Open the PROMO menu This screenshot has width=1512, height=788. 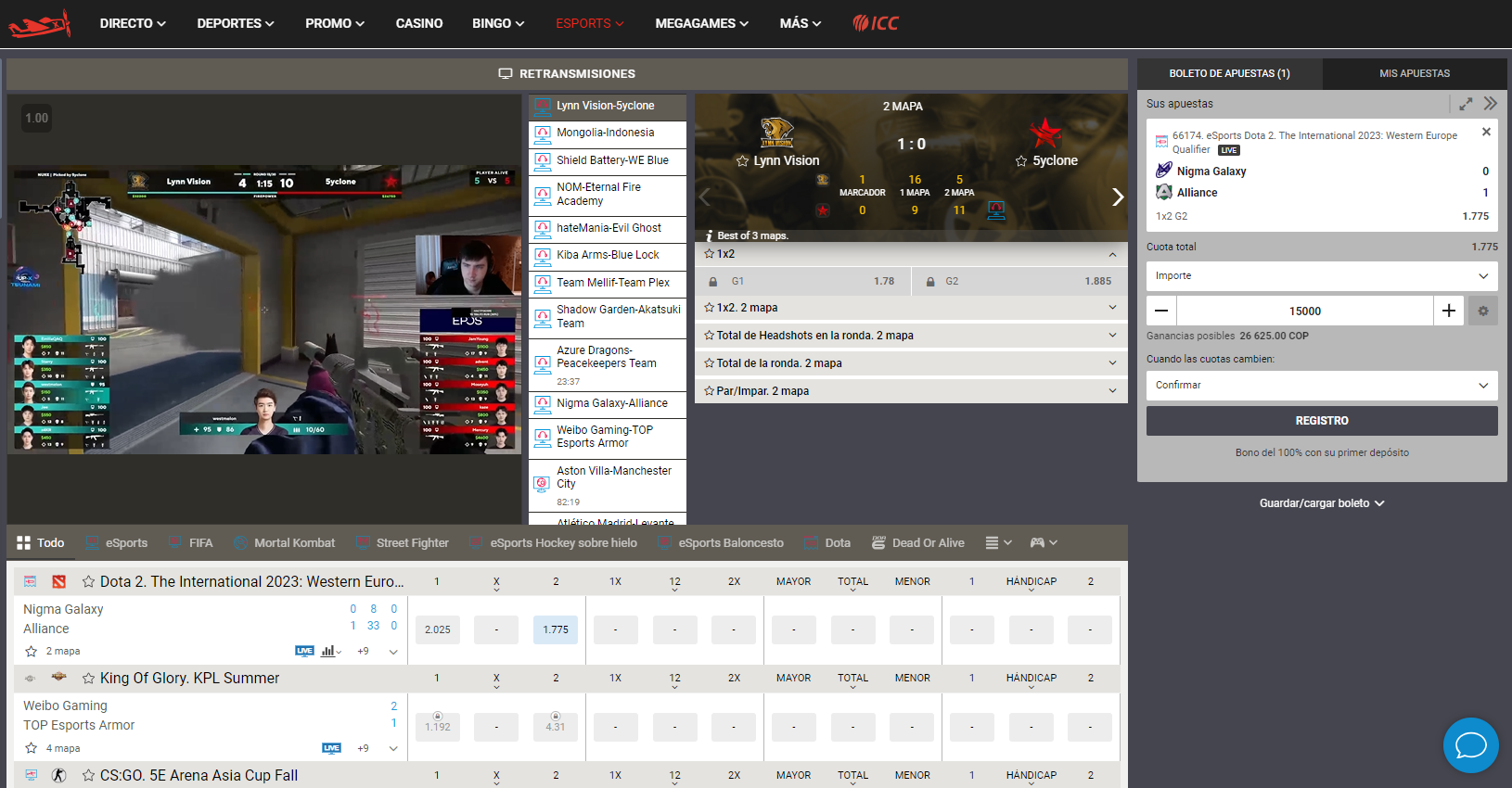coord(335,23)
